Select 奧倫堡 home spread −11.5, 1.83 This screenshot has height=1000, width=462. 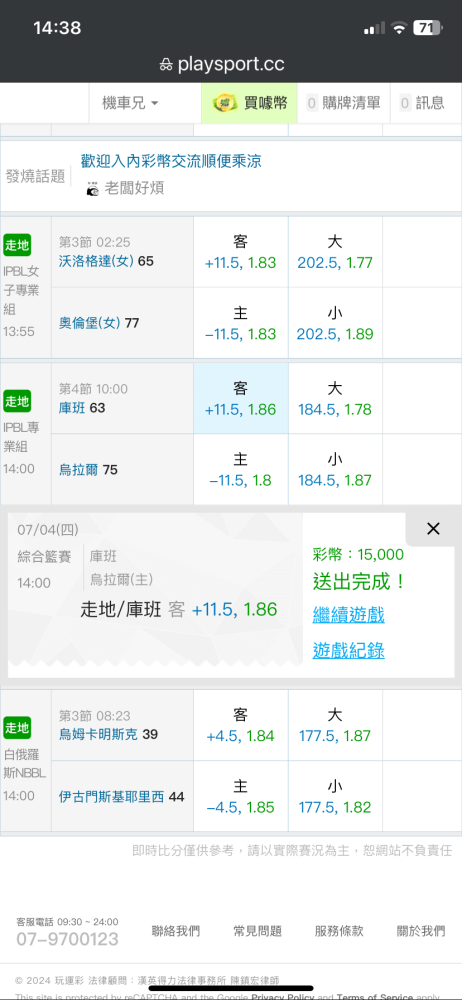point(241,323)
